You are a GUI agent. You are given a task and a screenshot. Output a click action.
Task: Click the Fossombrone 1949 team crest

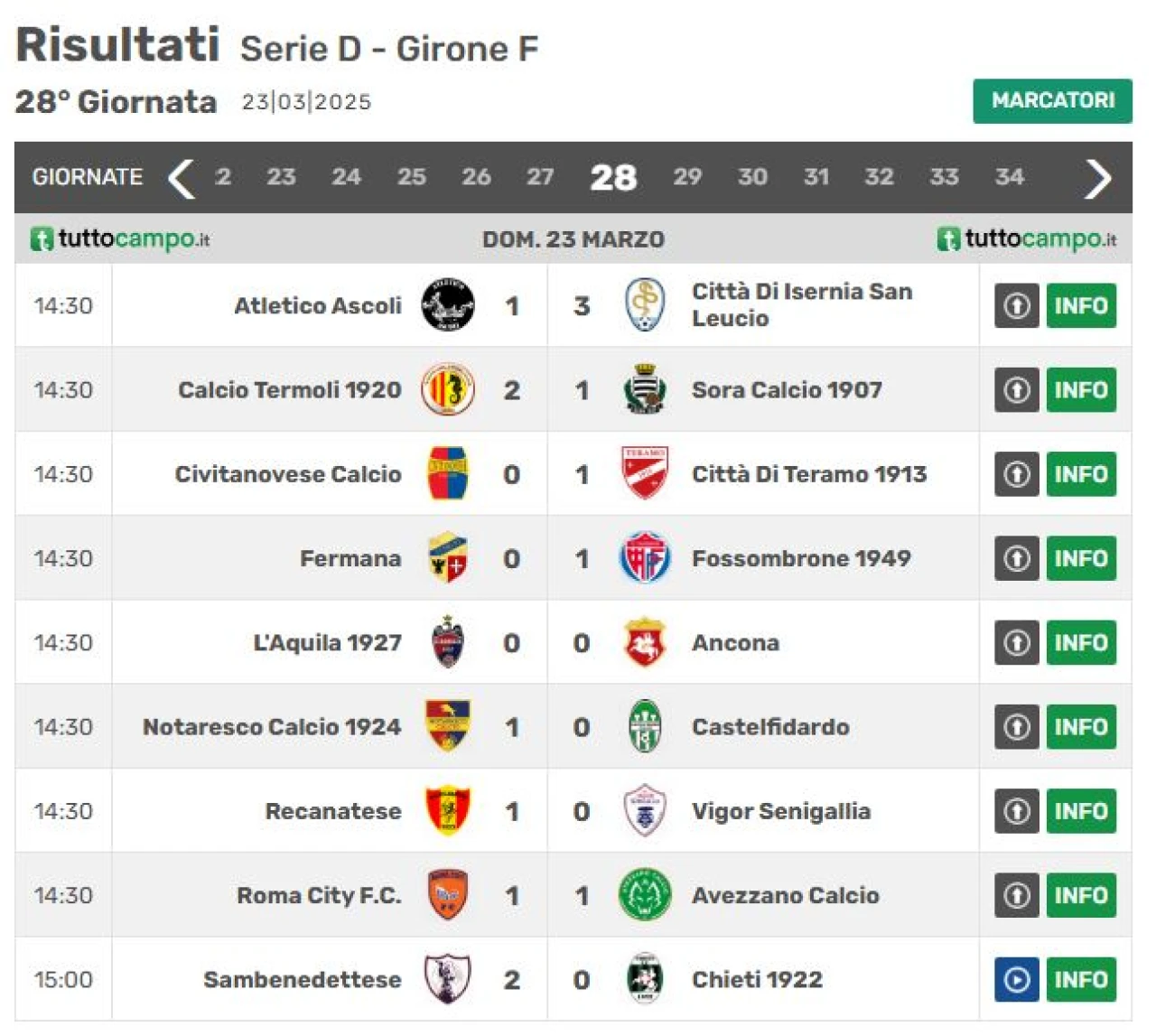(x=645, y=558)
